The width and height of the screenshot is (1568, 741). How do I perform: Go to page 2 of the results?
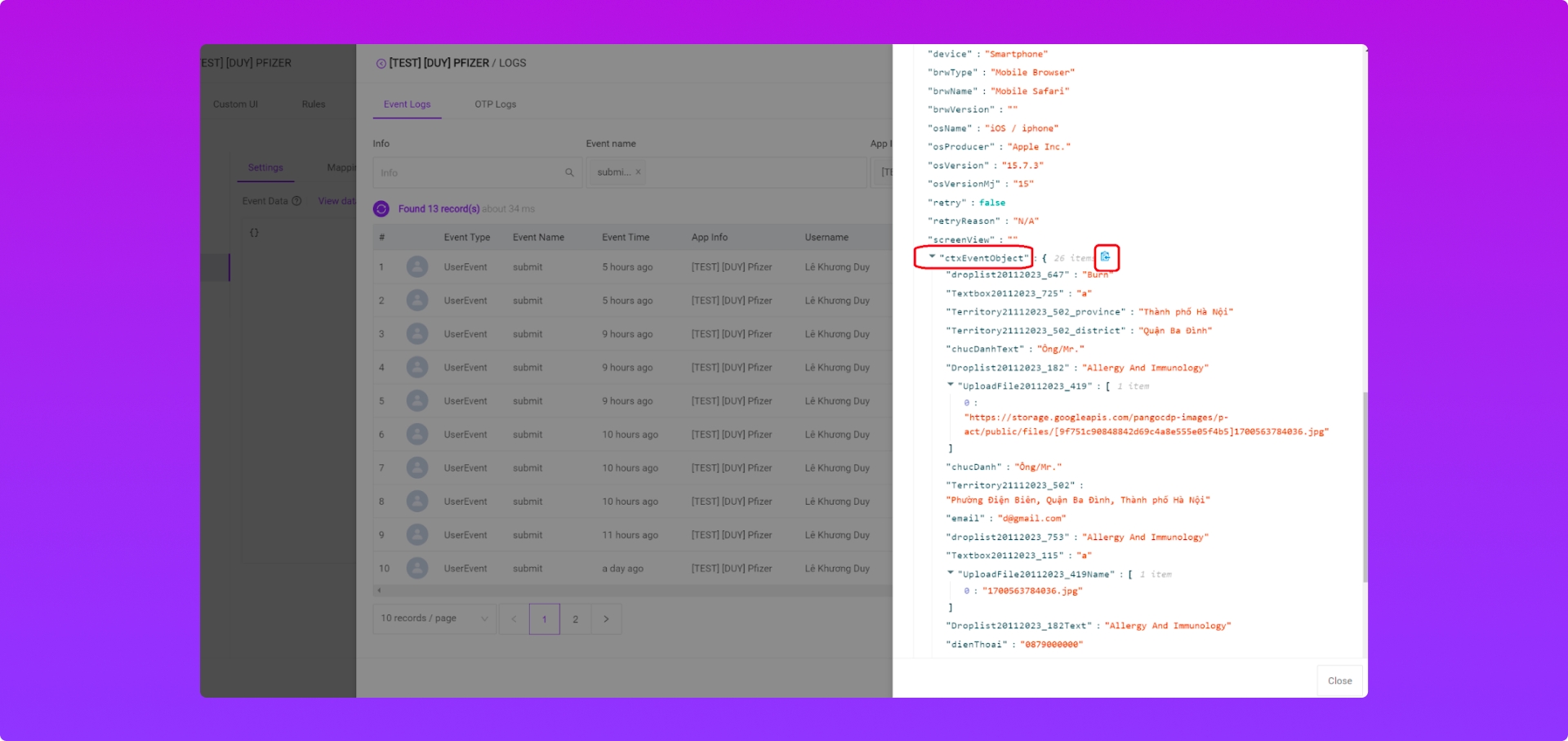[575, 619]
